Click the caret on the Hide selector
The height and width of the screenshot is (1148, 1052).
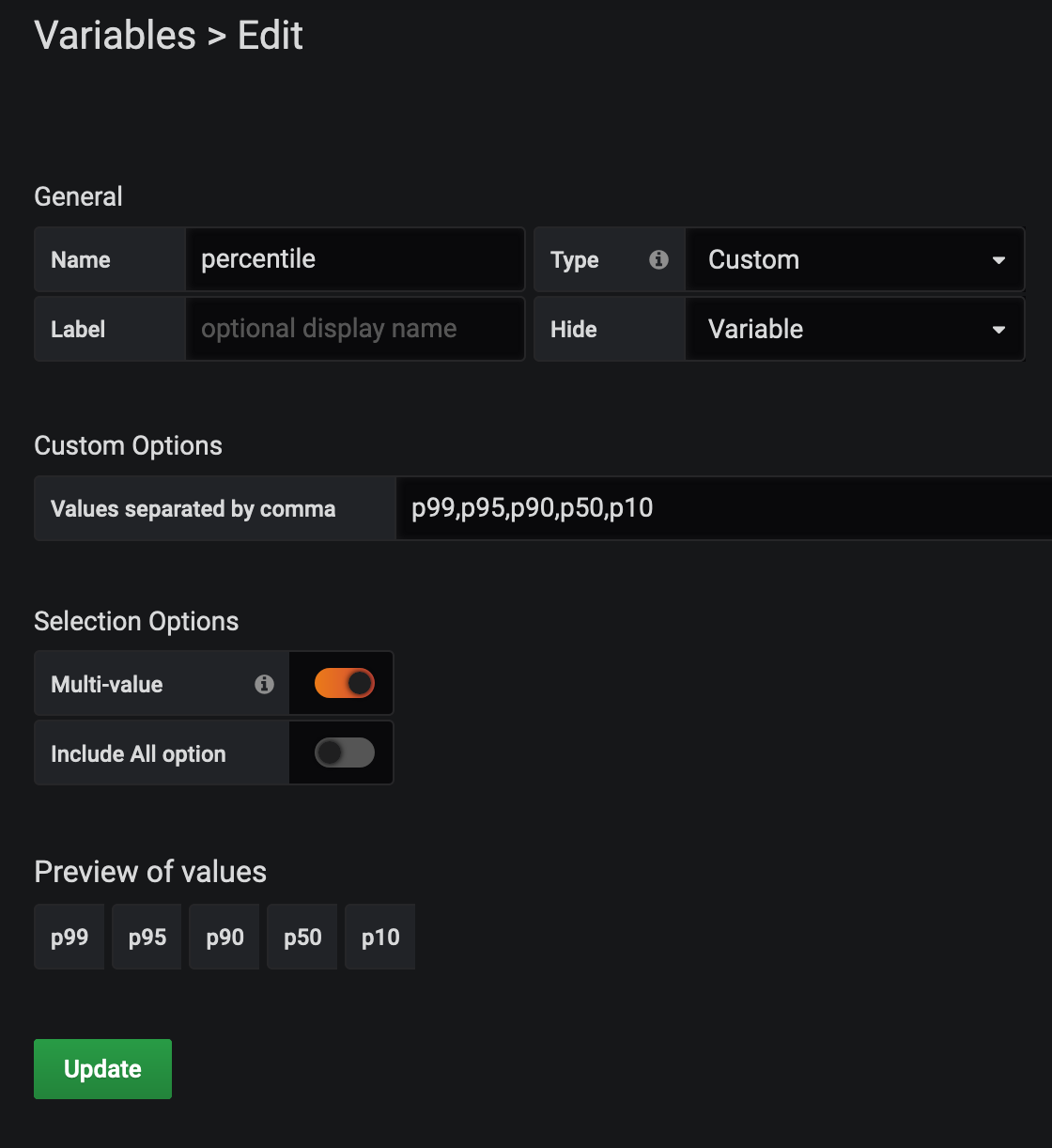998,329
